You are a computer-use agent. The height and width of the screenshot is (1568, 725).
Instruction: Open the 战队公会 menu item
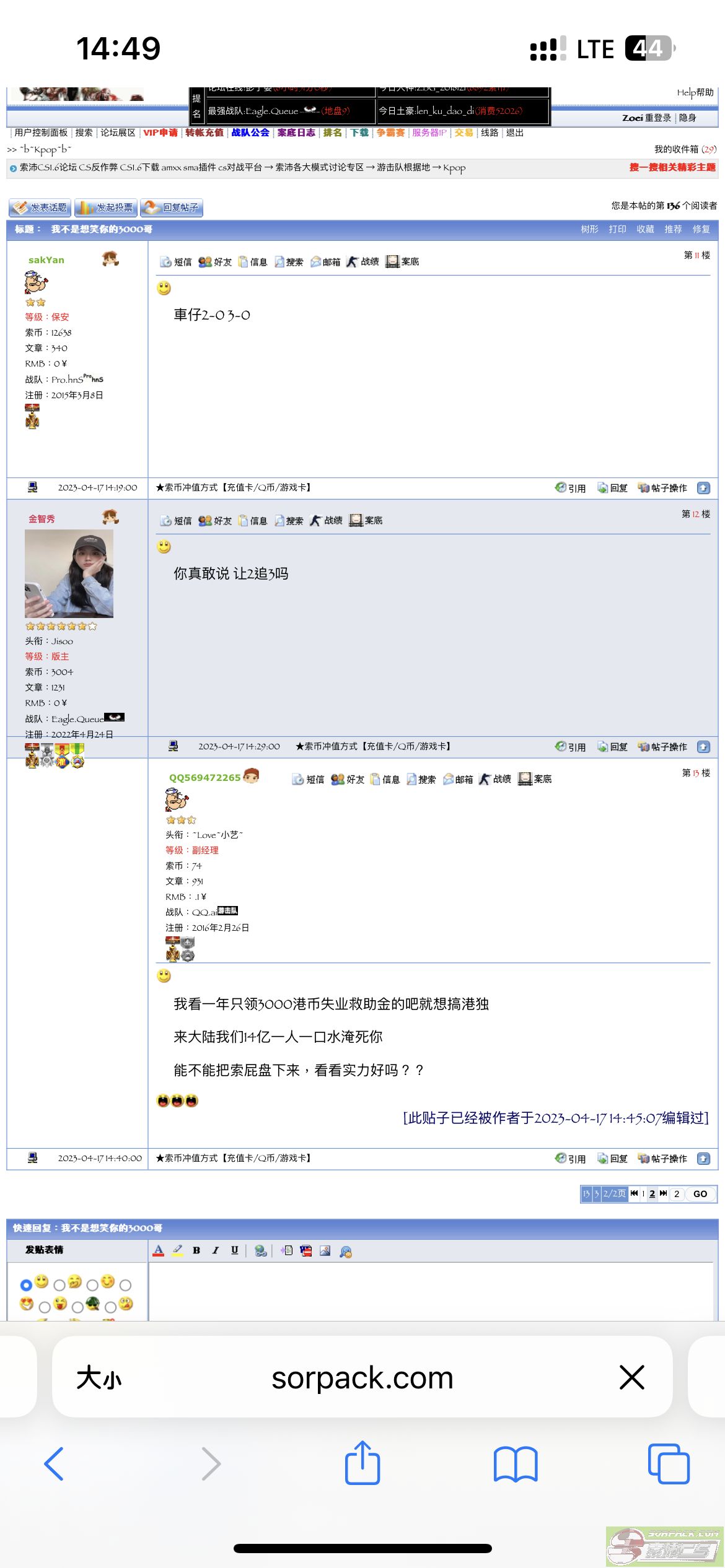(250, 133)
